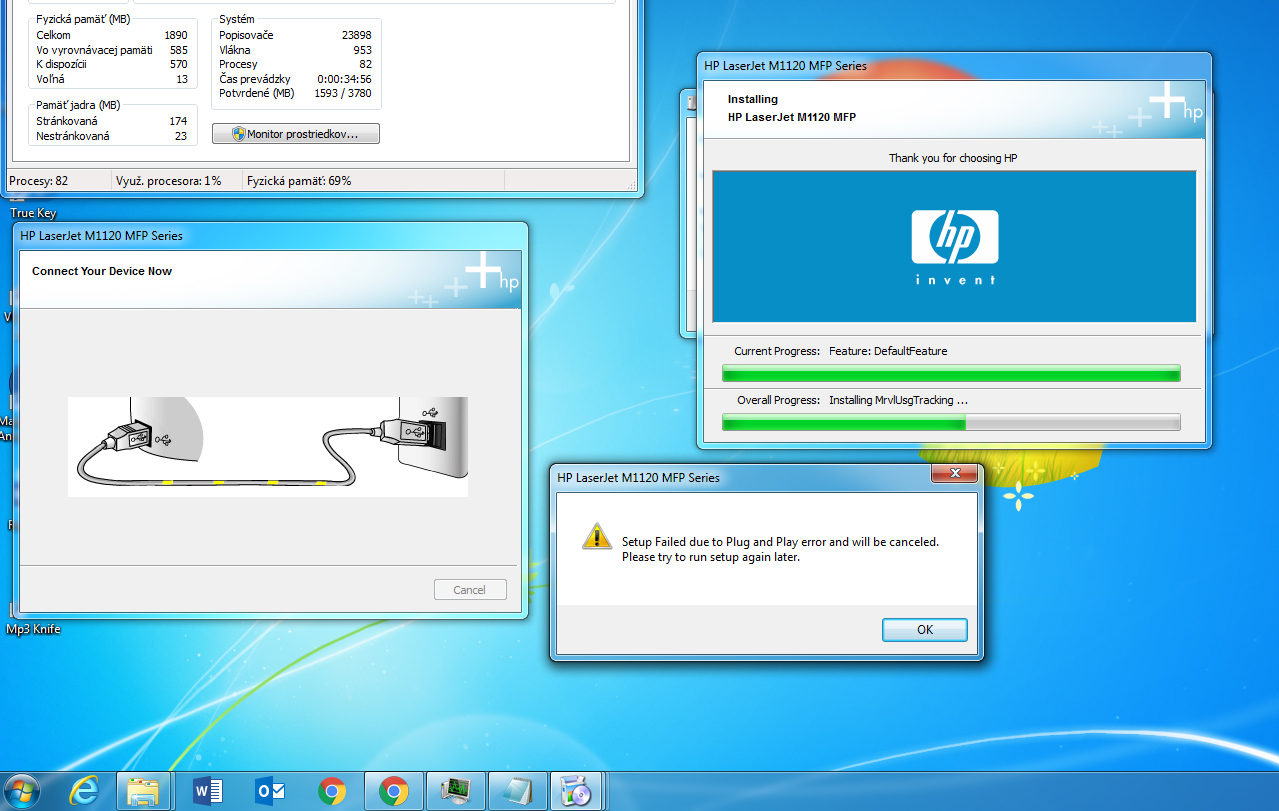Click the Installing window title bar
The height and width of the screenshot is (811, 1279).
click(953, 66)
